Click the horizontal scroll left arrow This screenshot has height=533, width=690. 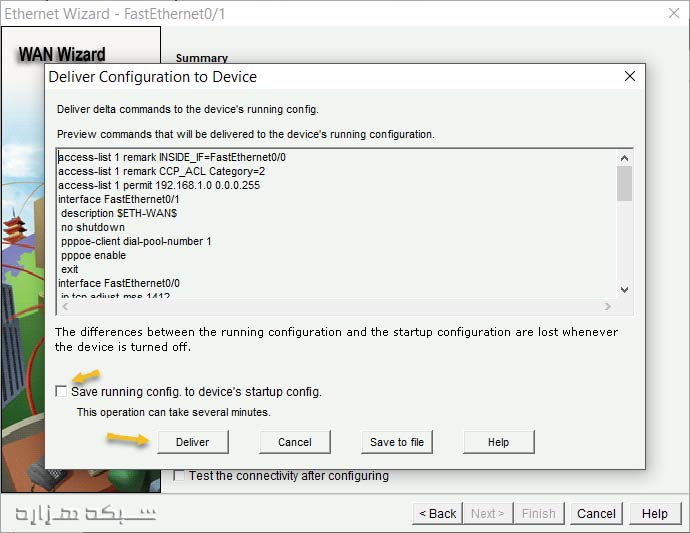click(x=65, y=306)
